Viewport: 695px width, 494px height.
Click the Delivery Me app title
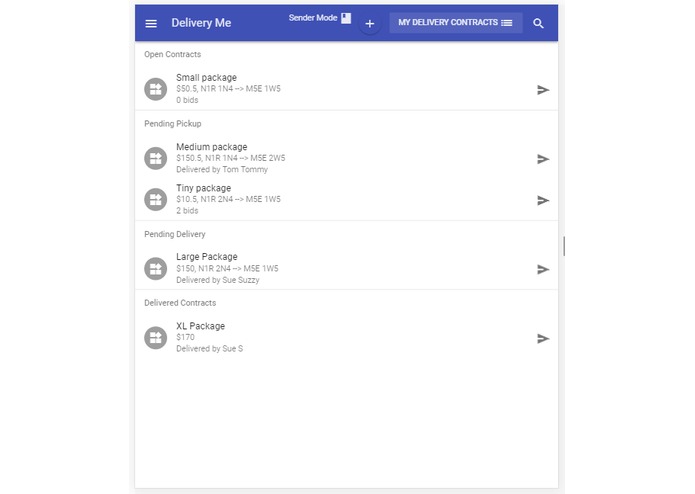point(201,23)
